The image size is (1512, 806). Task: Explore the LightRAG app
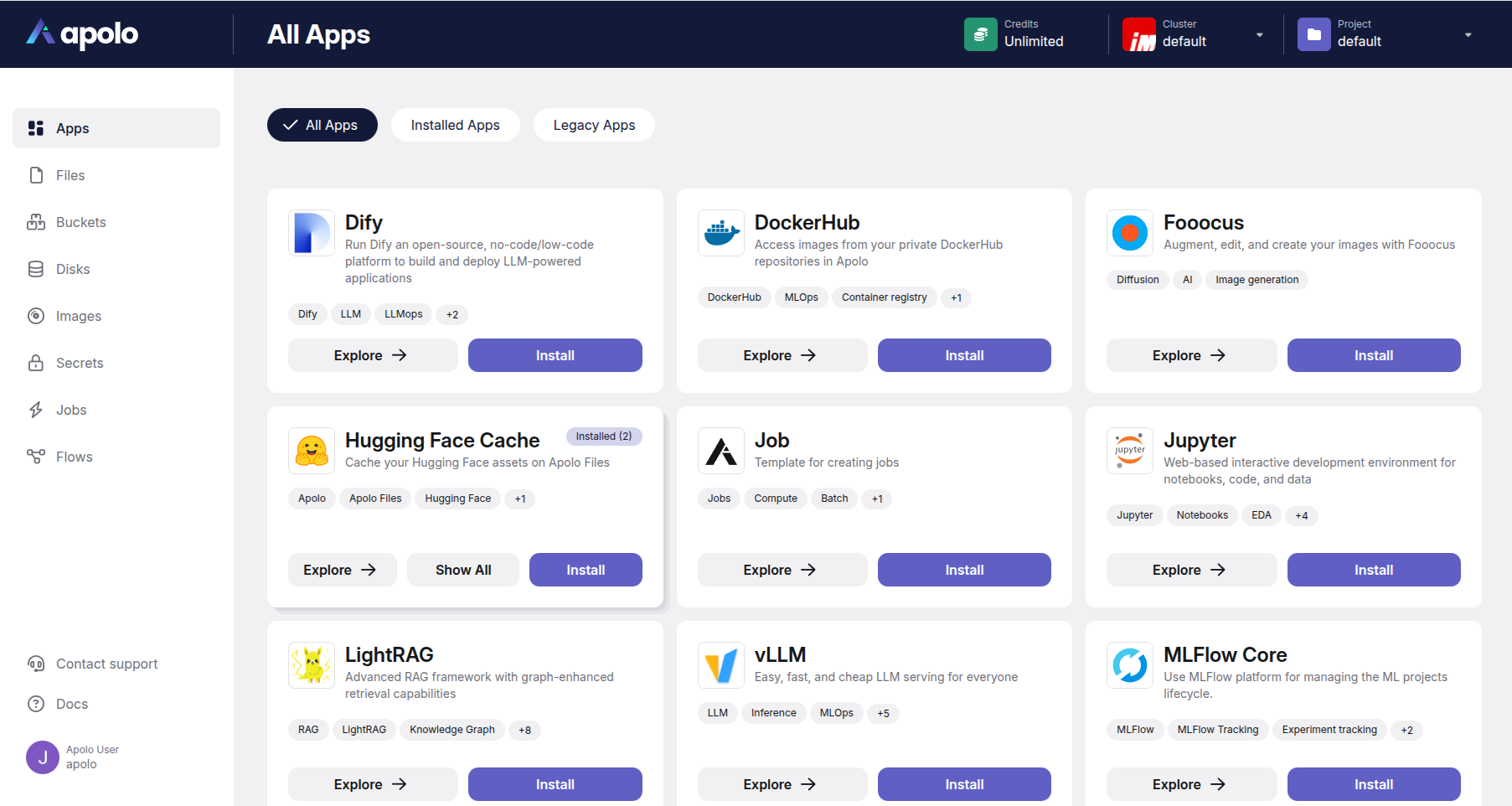(x=373, y=784)
